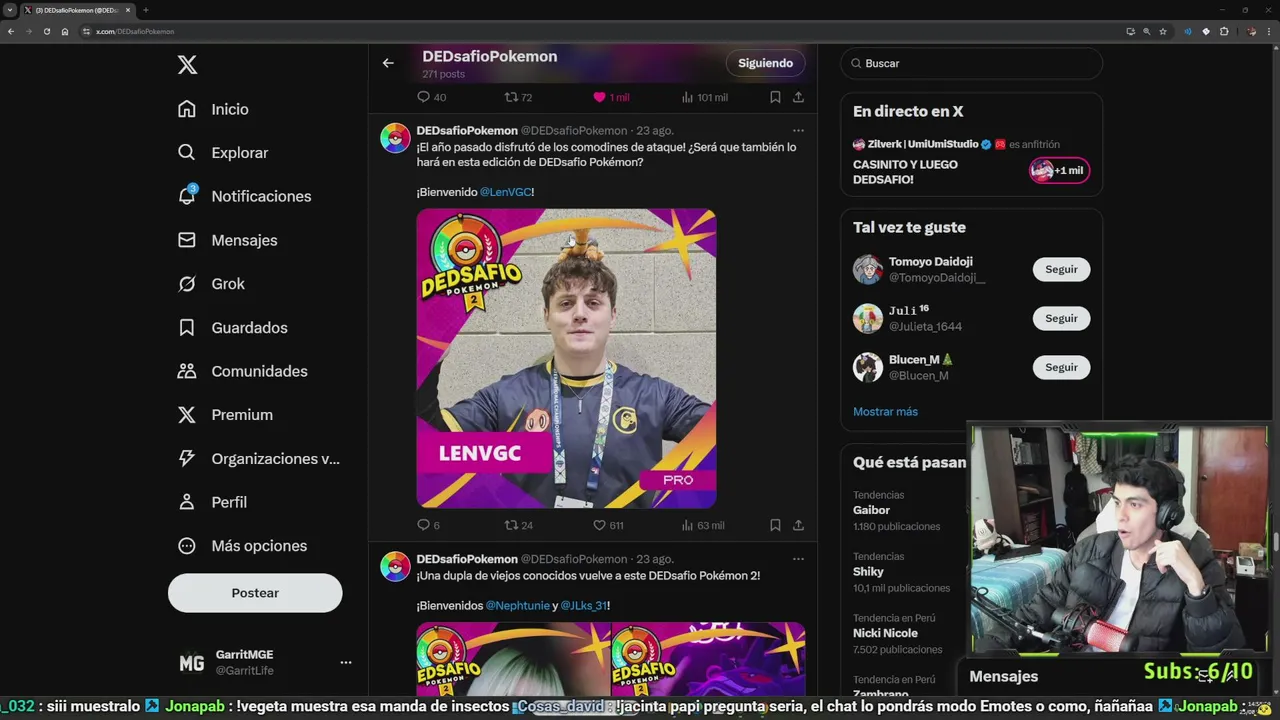Share the LenVGC post
This screenshot has height=720, width=1280.
coord(798,525)
